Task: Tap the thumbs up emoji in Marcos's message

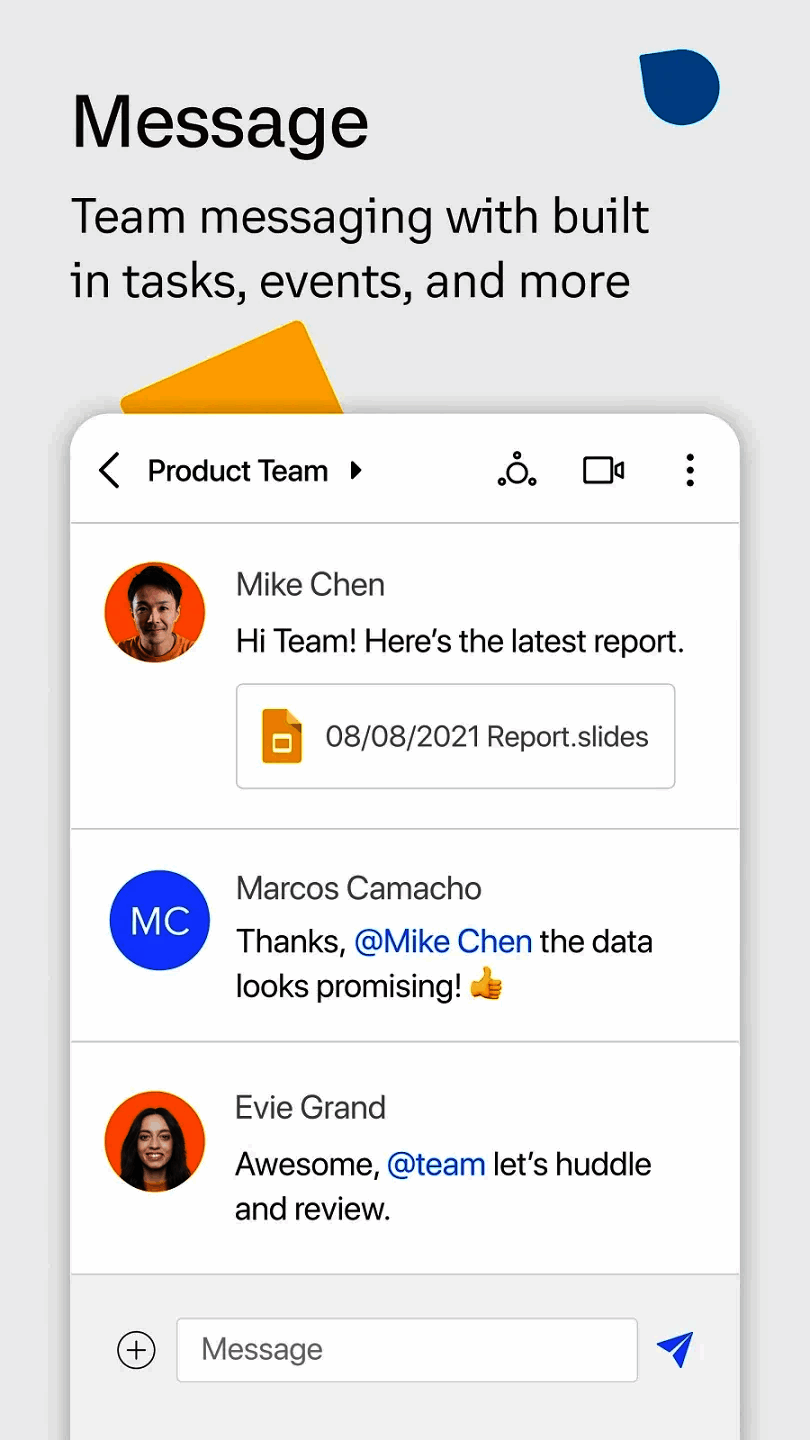Action: coord(487,985)
